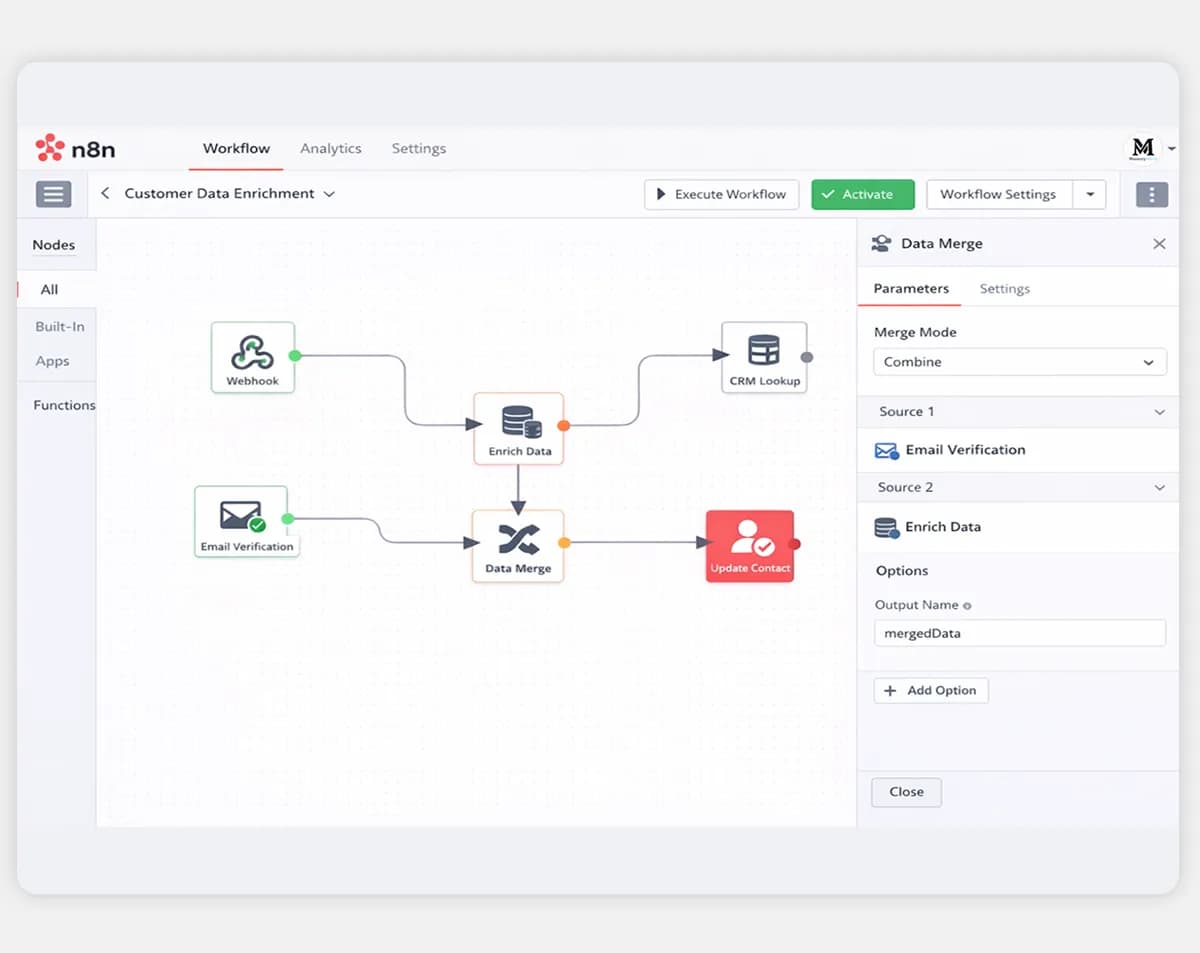Switch to the Analytics tab
Image resolution: width=1200 pixels, height=953 pixels.
pyautogui.click(x=331, y=148)
